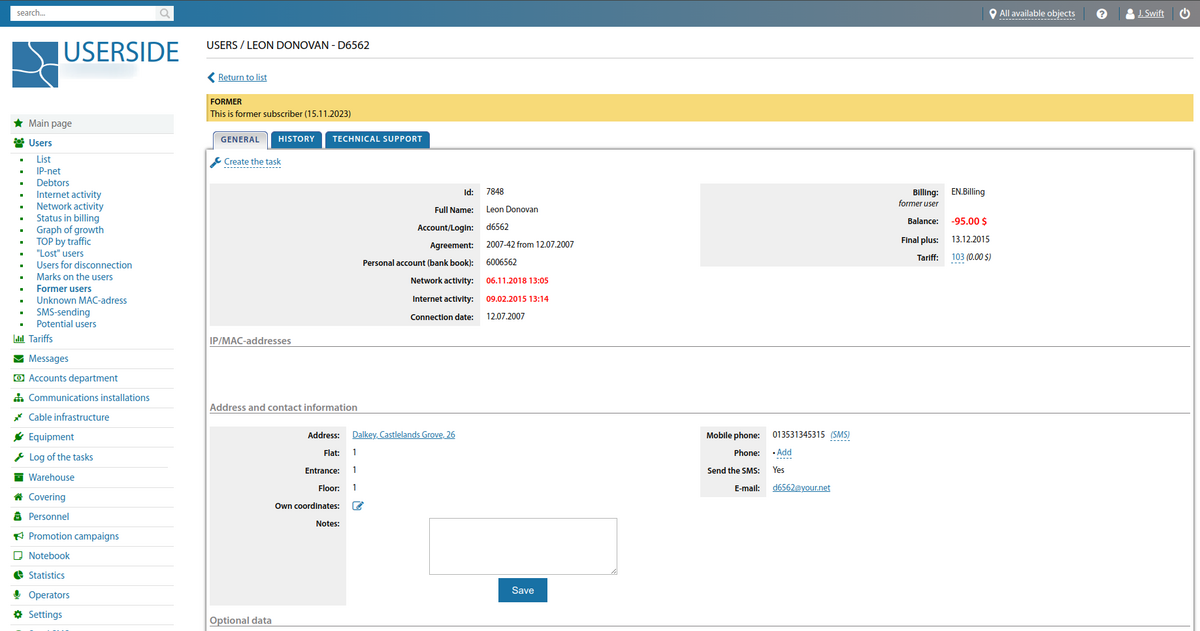
Task: Switch to the HISTORY tab
Action: tap(296, 139)
